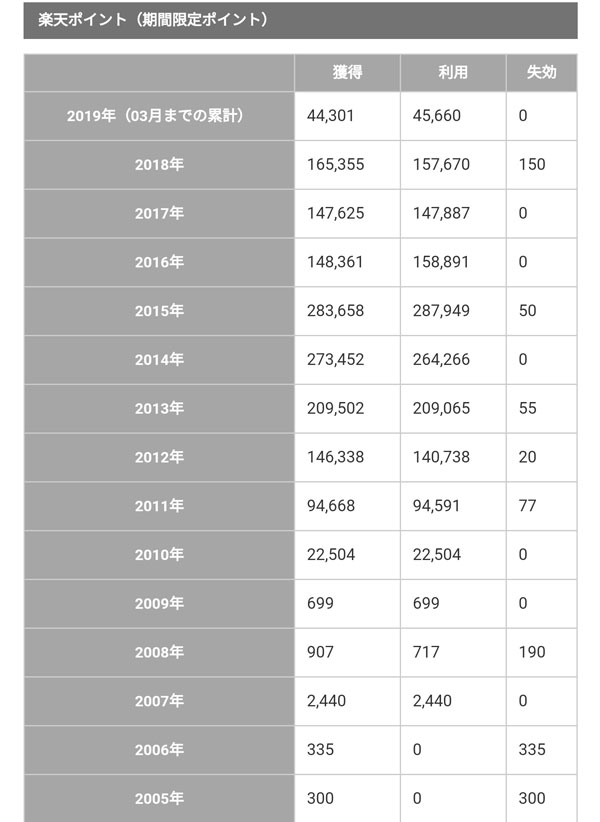
Task: Select the 907 earned value for 2008
Action: [322, 652]
